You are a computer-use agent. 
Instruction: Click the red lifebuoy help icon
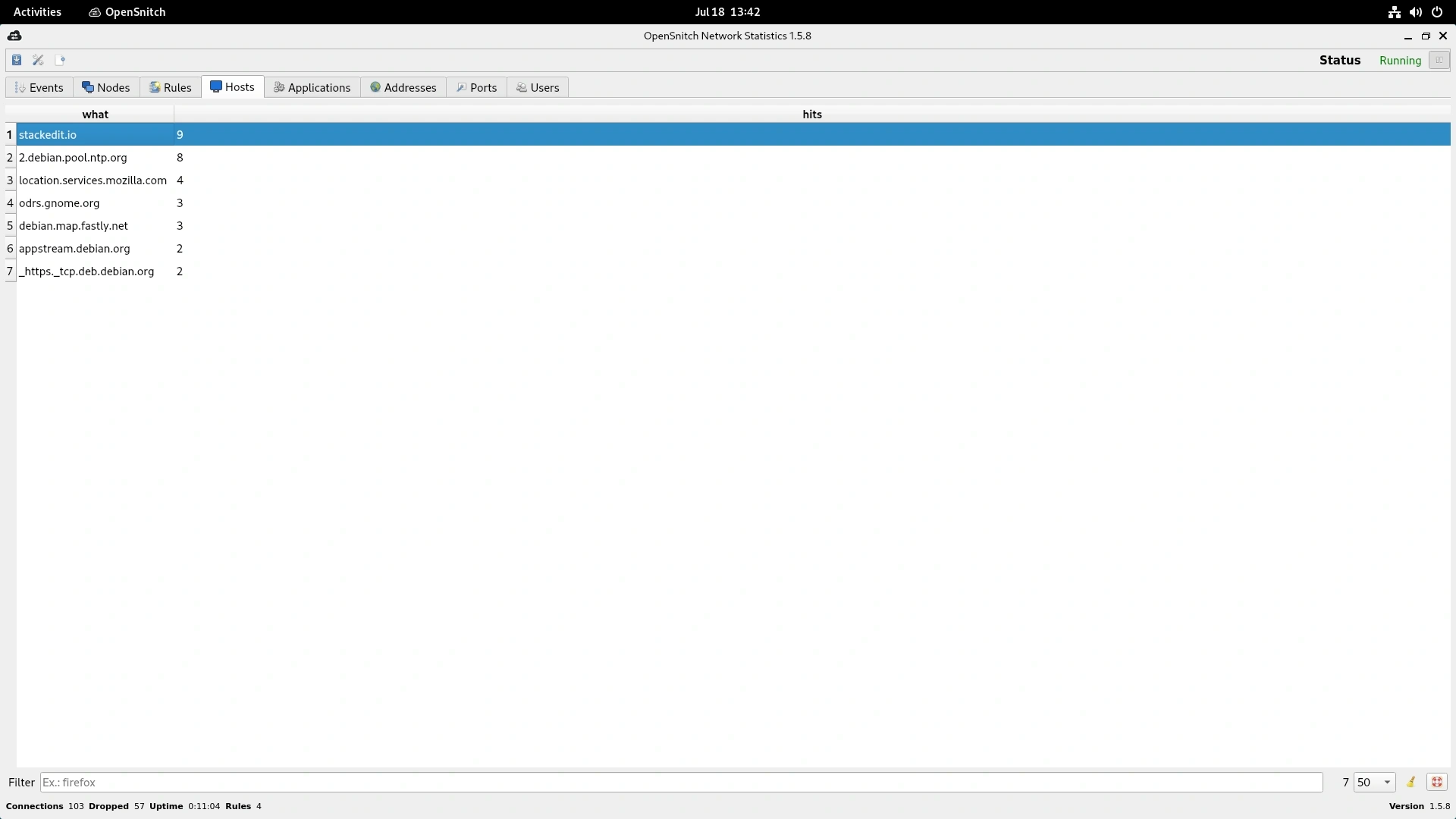(1436, 782)
